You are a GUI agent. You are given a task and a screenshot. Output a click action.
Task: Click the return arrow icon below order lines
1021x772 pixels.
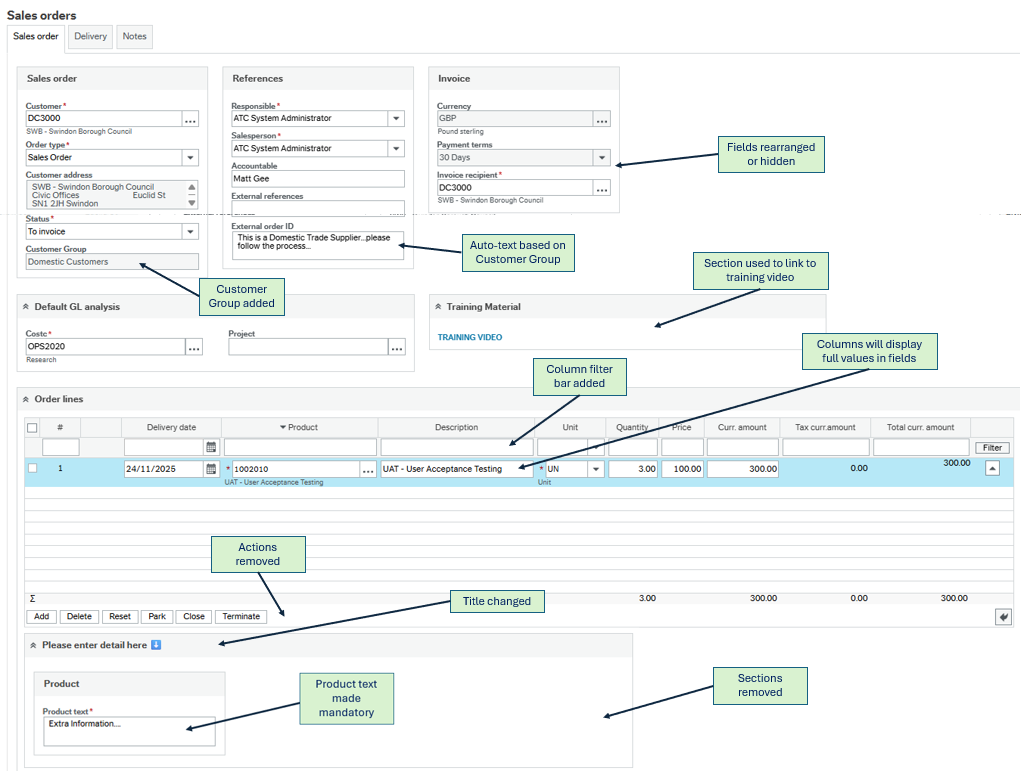pos(1003,617)
